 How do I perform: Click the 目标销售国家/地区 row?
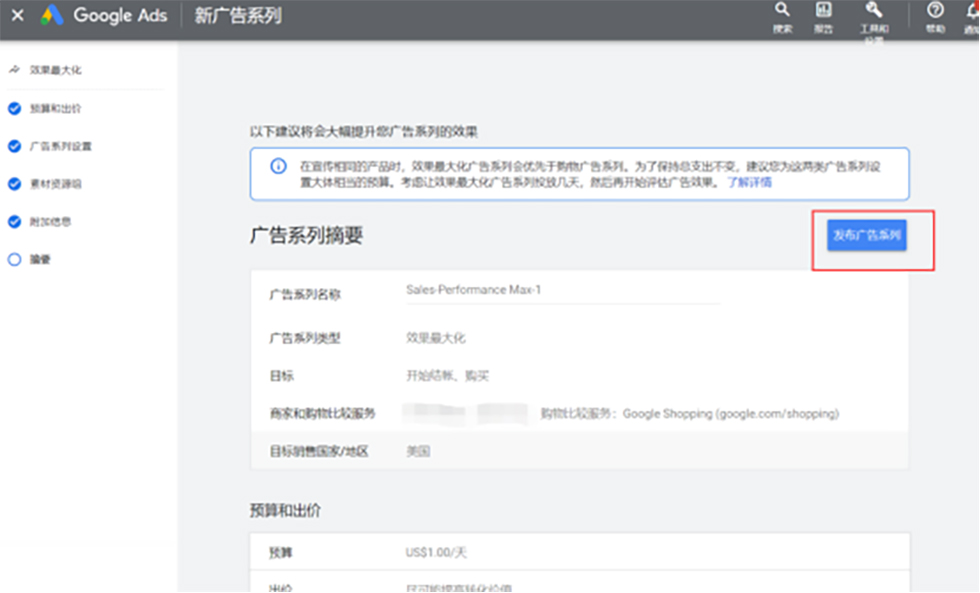pyautogui.click(x=580, y=451)
